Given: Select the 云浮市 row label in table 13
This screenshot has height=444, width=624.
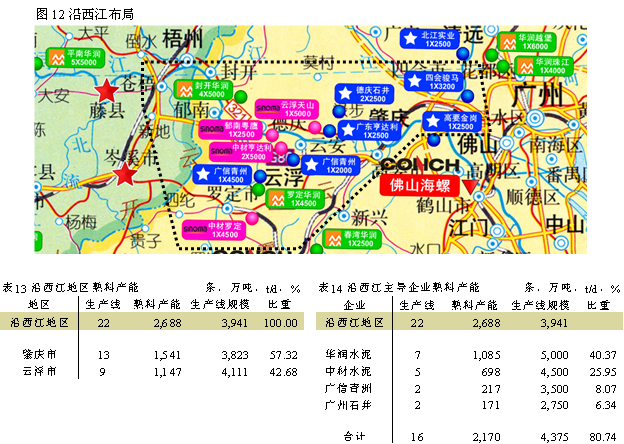Looking at the screenshot, I should 39,371.
